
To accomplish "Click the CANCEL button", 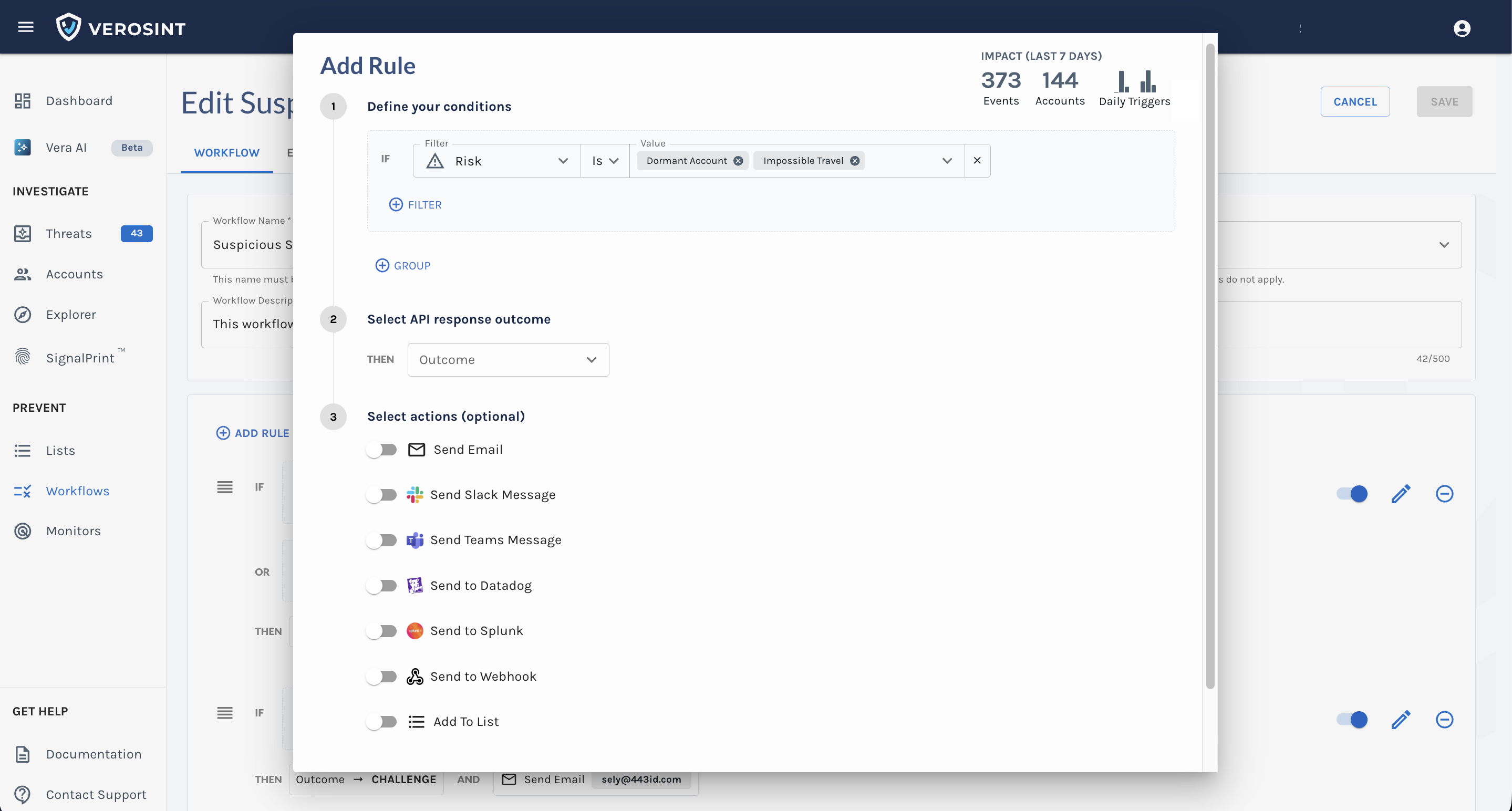I will [1355, 101].
